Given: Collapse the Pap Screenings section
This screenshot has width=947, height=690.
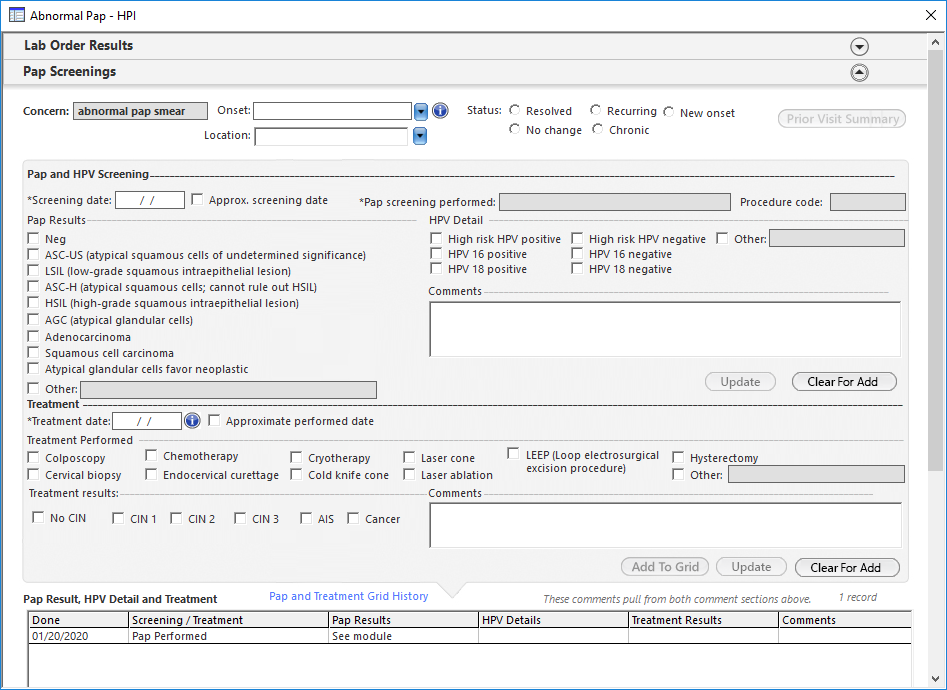Looking at the screenshot, I should [x=859, y=73].
